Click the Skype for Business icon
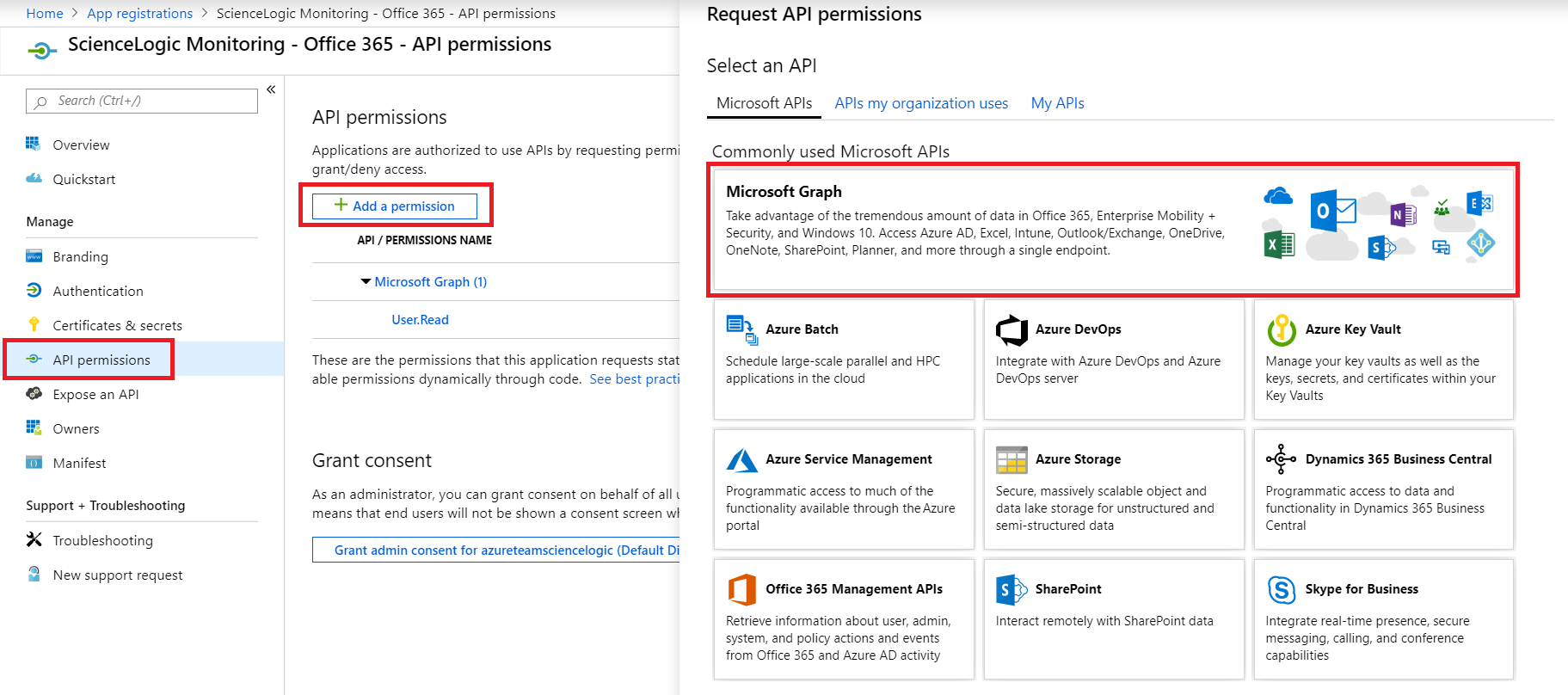Screen dimensions: 1568x695 coord(1282,590)
